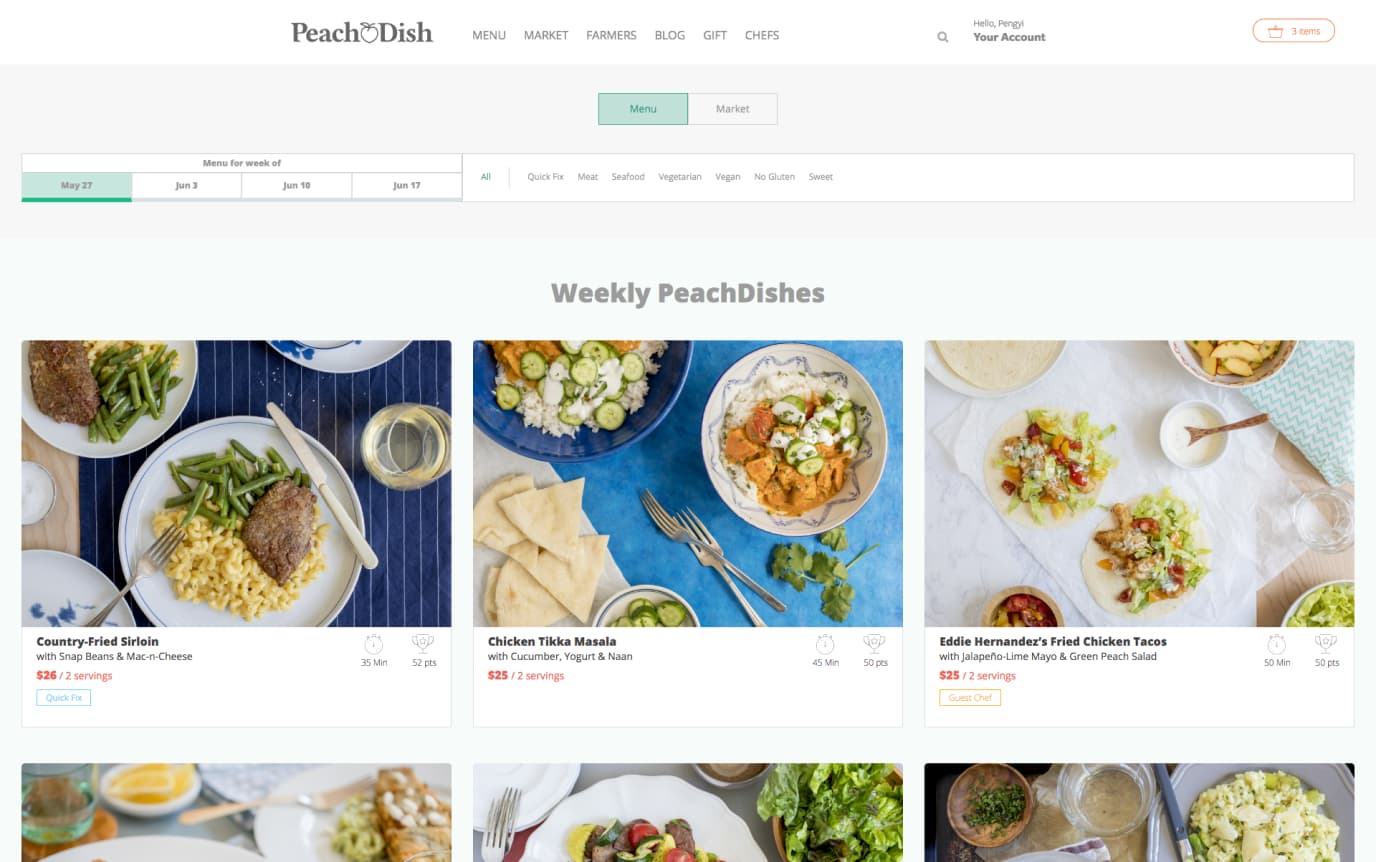
Task: Click the Guest Chef tag on tacos
Action: click(970, 698)
